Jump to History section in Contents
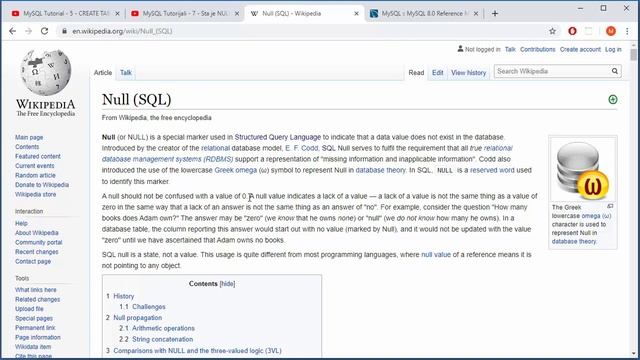Screen dimensions: 640x360 pos(124,296)
